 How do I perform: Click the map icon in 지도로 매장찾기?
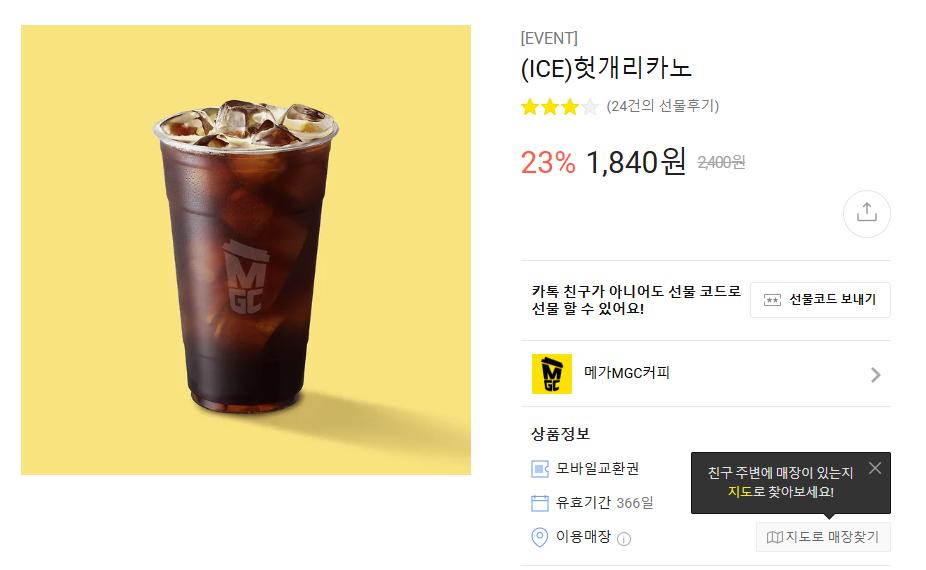pyautogui.click(x=774, y=537)
